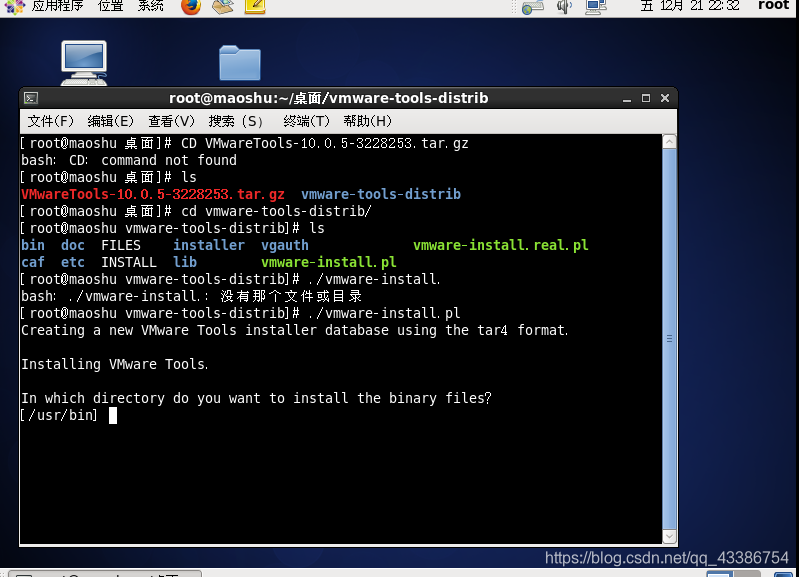Open the 应用程序 applications menu
The height and width of the screenshot is (577, 799).
point(57,6)
